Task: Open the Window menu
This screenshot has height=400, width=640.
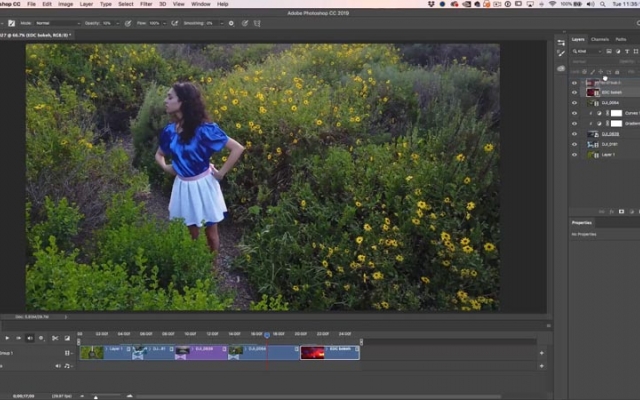Action: [201, 4]
